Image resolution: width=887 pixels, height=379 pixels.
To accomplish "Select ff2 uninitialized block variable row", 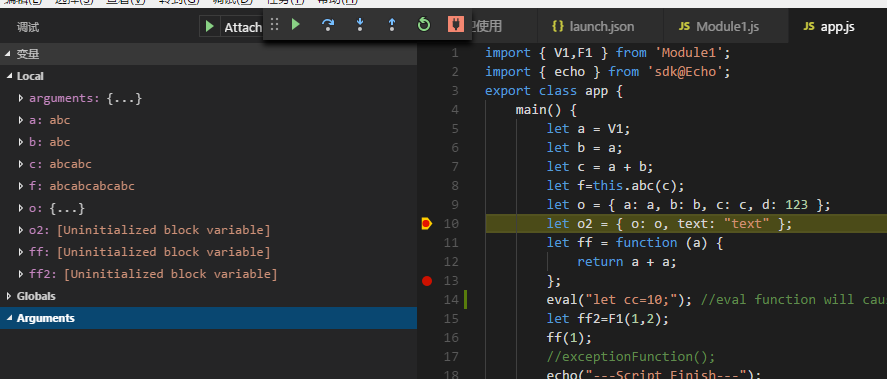I will [208, 274].
